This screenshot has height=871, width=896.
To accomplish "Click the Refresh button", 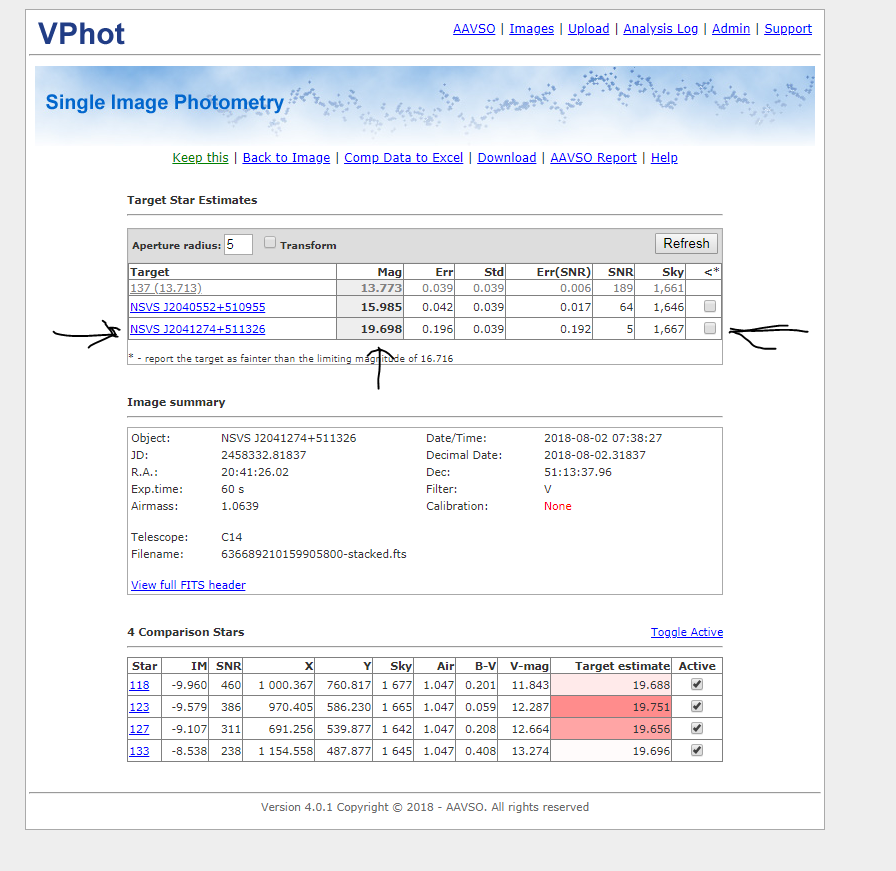I will pyautogui.click(x=686, y=244).
